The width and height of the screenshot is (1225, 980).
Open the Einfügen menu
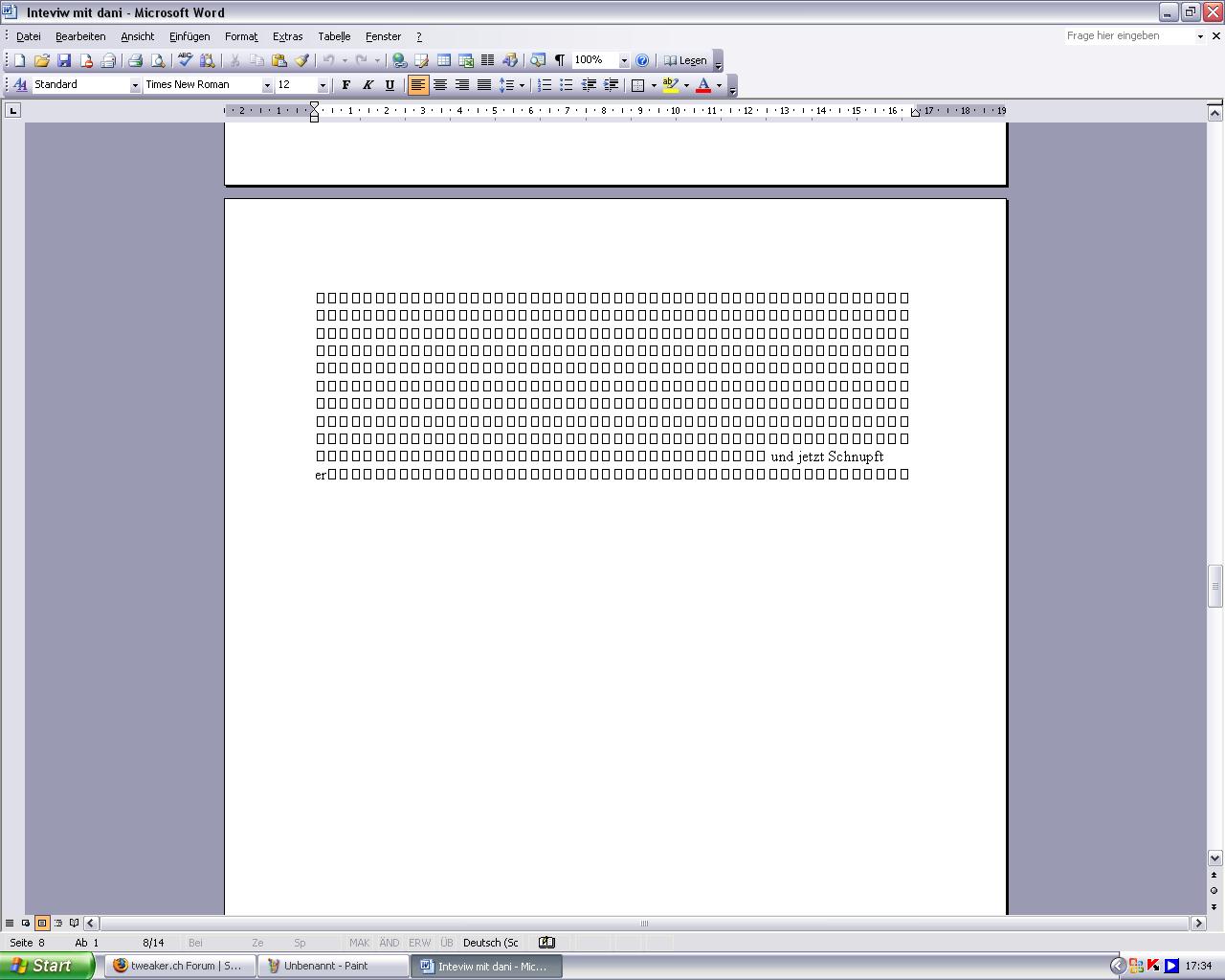click(x=189, y=36)
